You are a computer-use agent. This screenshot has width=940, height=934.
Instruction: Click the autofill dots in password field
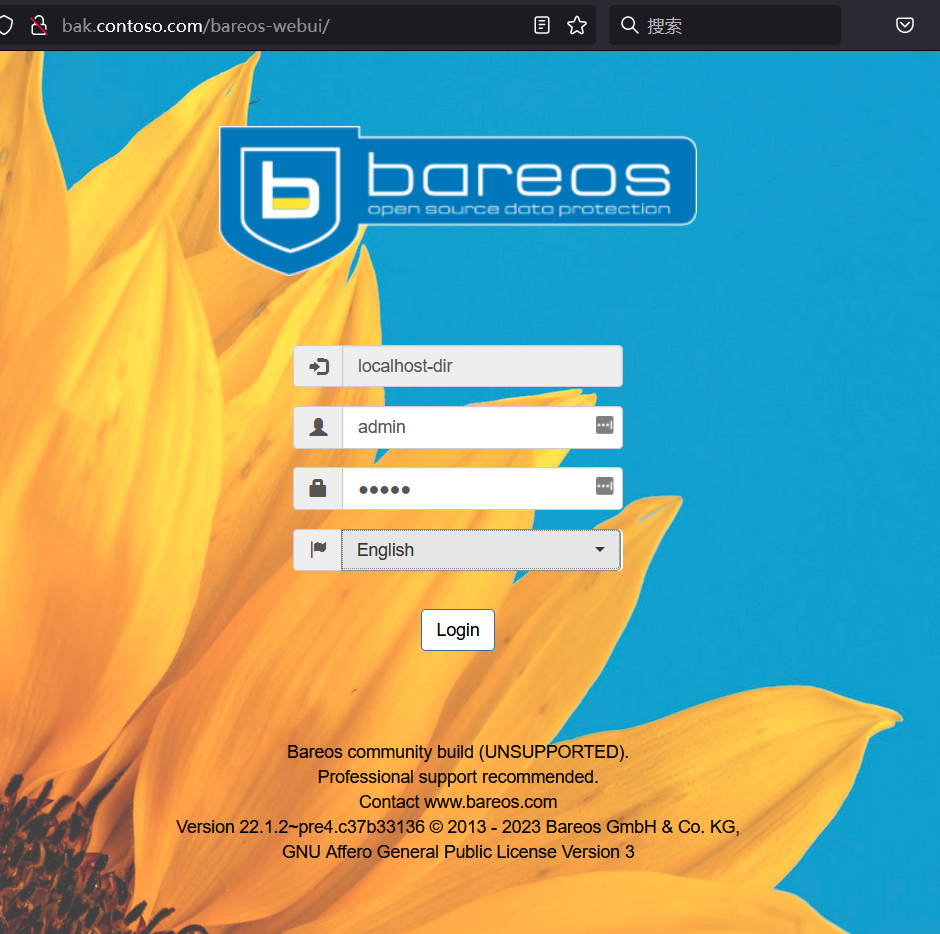[x=604, y=486]
